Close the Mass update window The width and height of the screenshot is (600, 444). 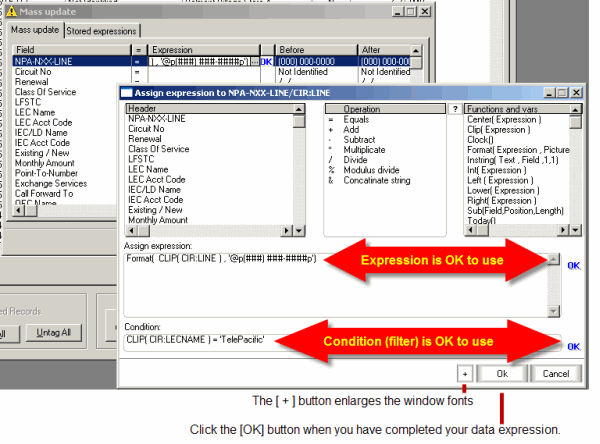click(425, 11)
